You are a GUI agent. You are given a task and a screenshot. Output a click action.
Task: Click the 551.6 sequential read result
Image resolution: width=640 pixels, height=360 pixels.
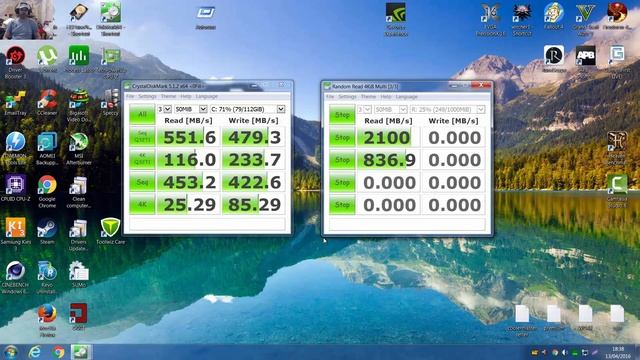188,137
